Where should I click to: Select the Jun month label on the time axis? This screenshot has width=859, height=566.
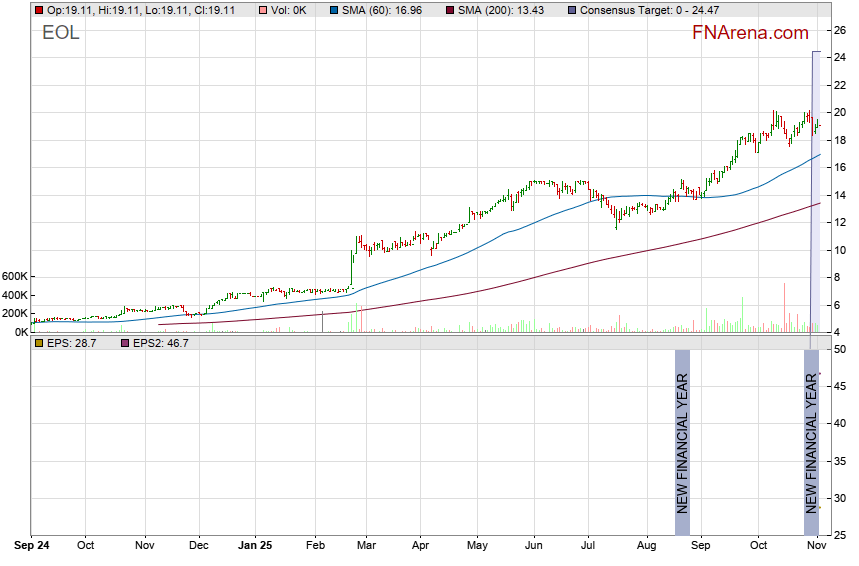[533, 547]
